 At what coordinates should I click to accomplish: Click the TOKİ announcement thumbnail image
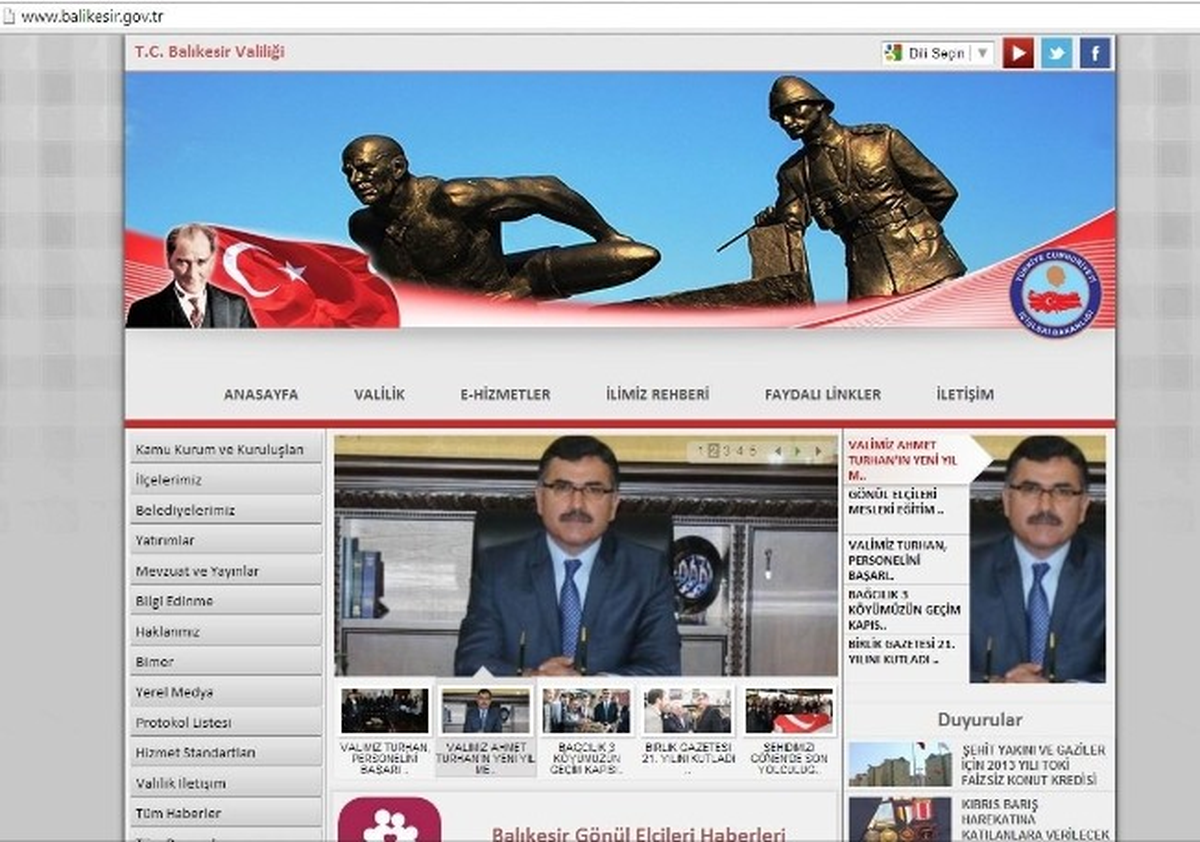[x=900, y=764]
